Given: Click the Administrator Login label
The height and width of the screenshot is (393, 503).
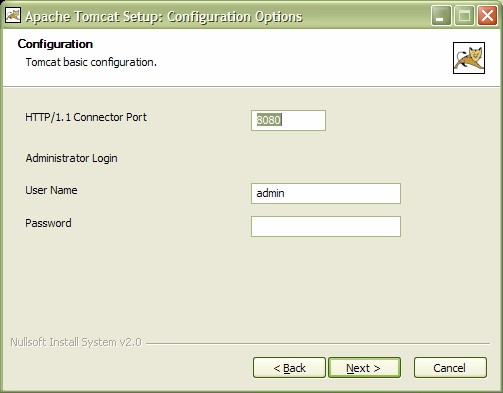Looking at the screenshot, I should tap(72, 158).
